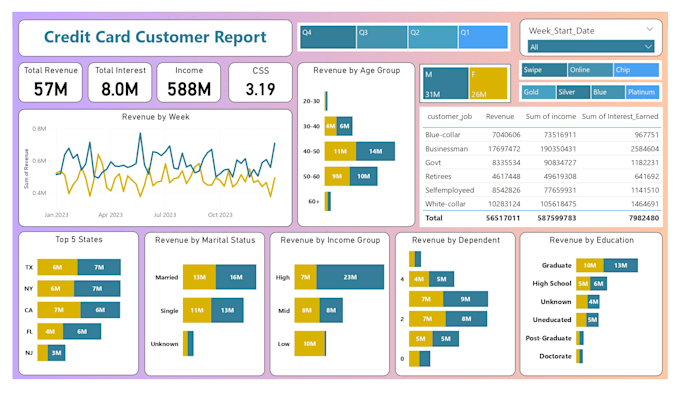
Task: Select the Q4 quarter slicer tile
Action: [x=328, y=37]
